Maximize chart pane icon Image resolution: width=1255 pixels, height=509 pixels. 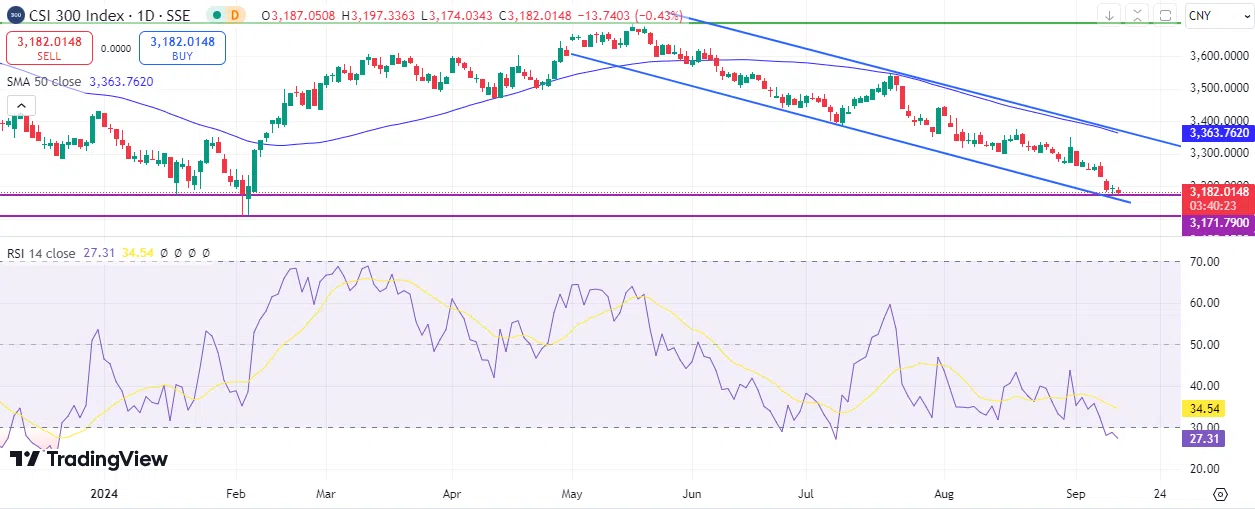tap(1165, 15)
